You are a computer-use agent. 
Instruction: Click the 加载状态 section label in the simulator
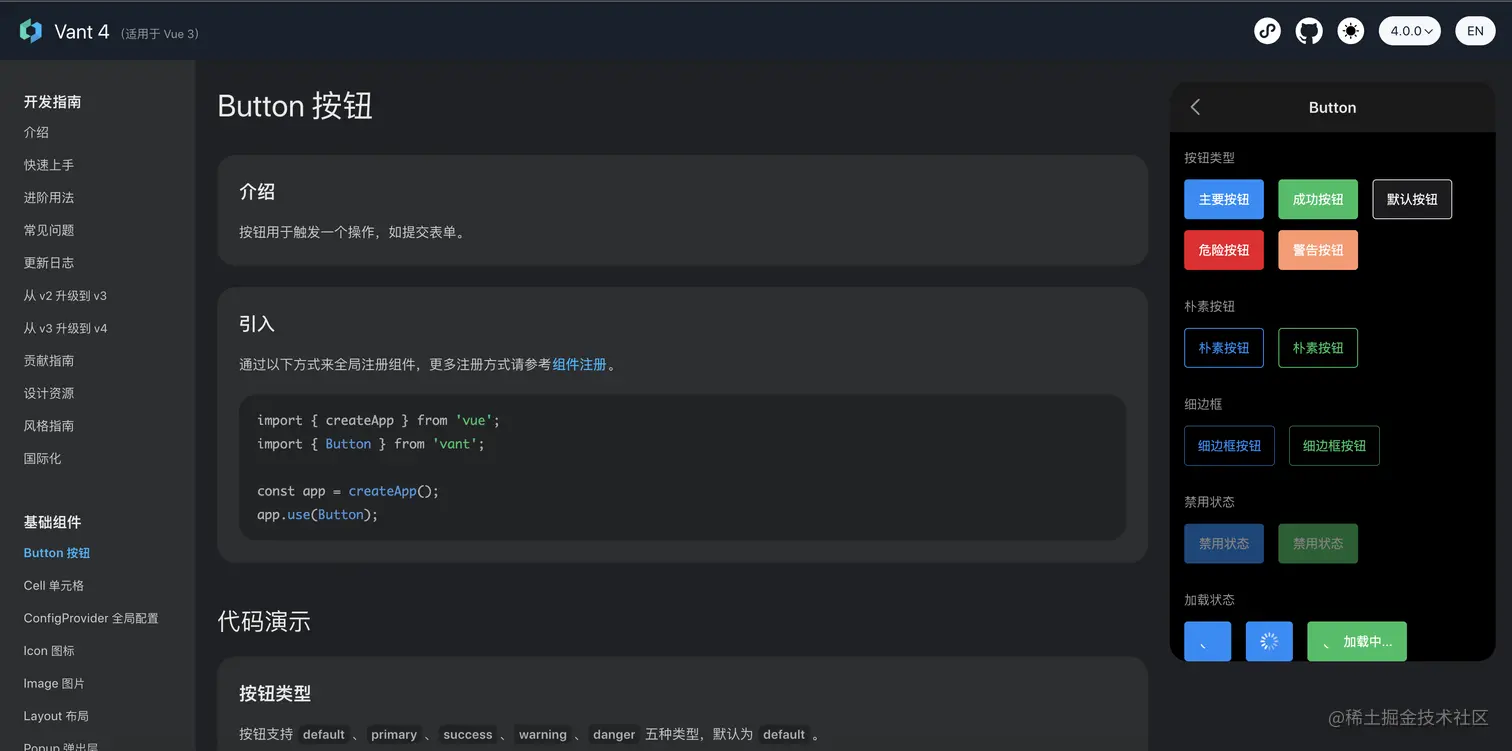pos(1209,600)
